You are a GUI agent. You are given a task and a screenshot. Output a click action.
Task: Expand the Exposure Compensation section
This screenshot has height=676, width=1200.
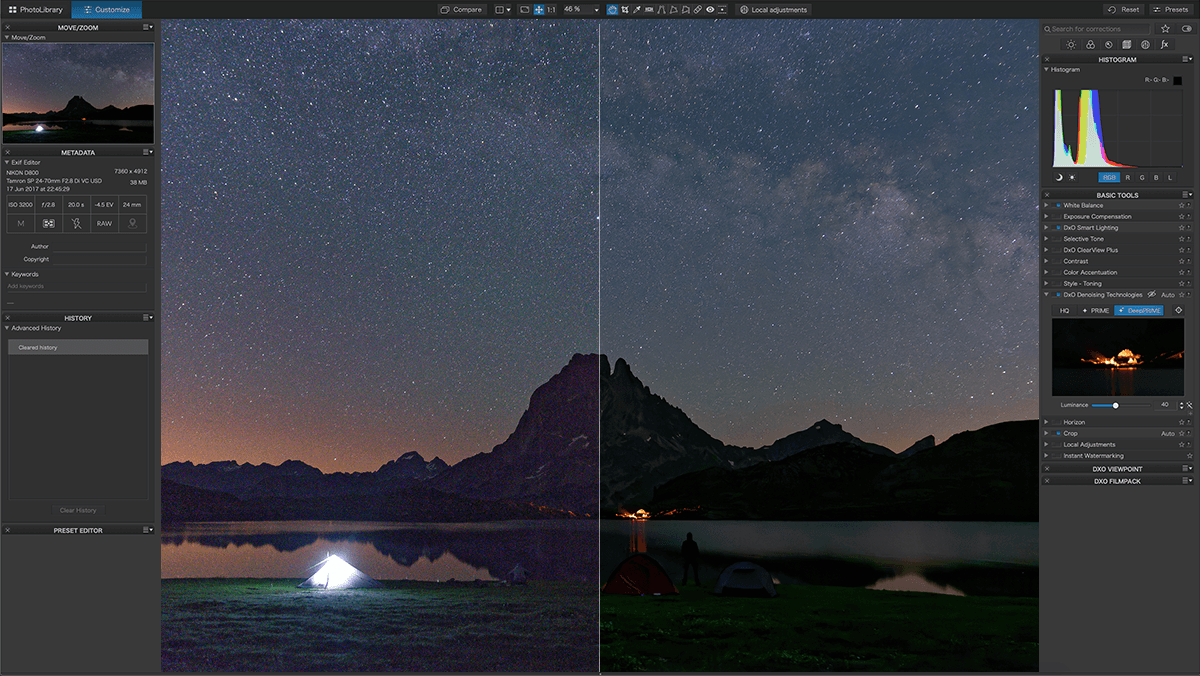point(1046,216)
